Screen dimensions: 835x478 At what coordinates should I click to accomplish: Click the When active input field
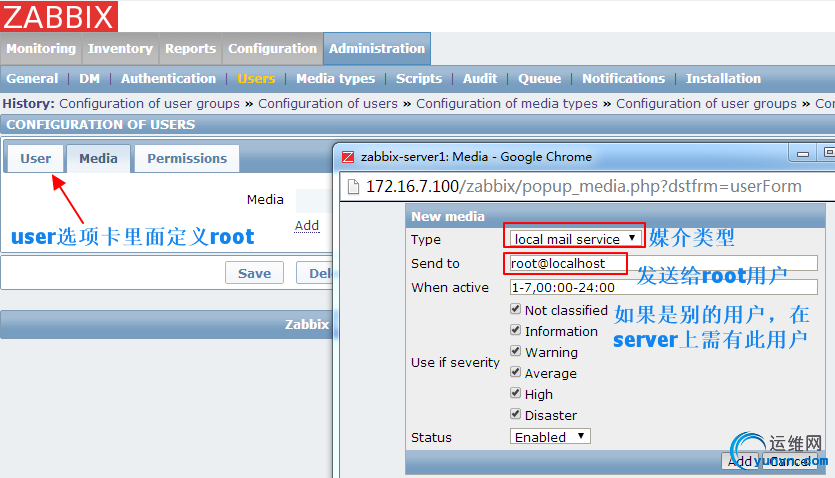[x=664, y=287]
